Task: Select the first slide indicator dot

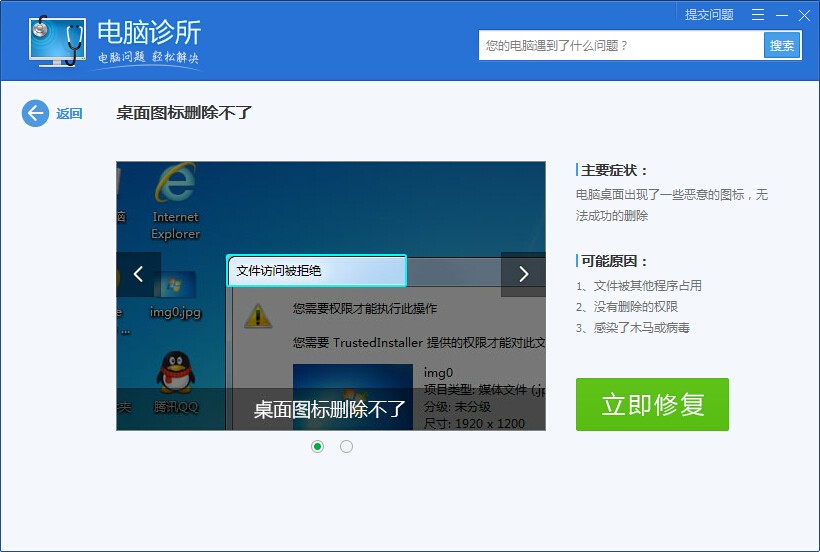Action: click(317, 446)
